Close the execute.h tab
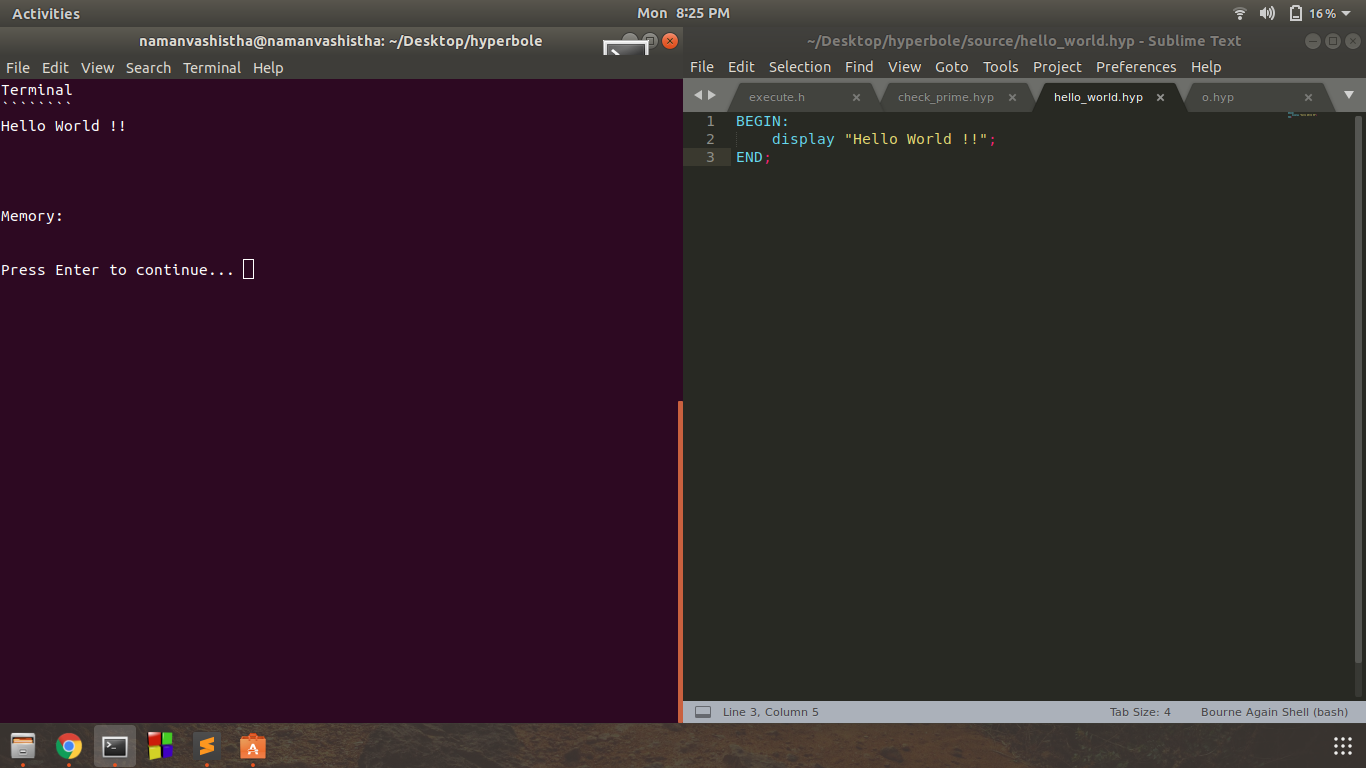 tap(856, 97)
